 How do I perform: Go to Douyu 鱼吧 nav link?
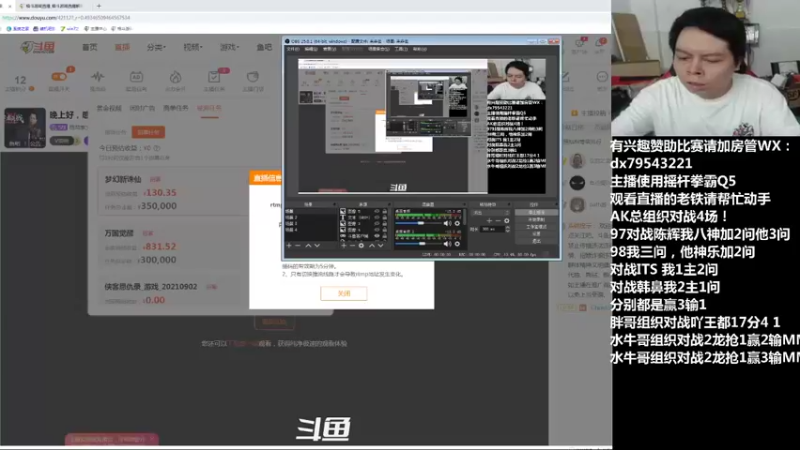click(264, 47)
